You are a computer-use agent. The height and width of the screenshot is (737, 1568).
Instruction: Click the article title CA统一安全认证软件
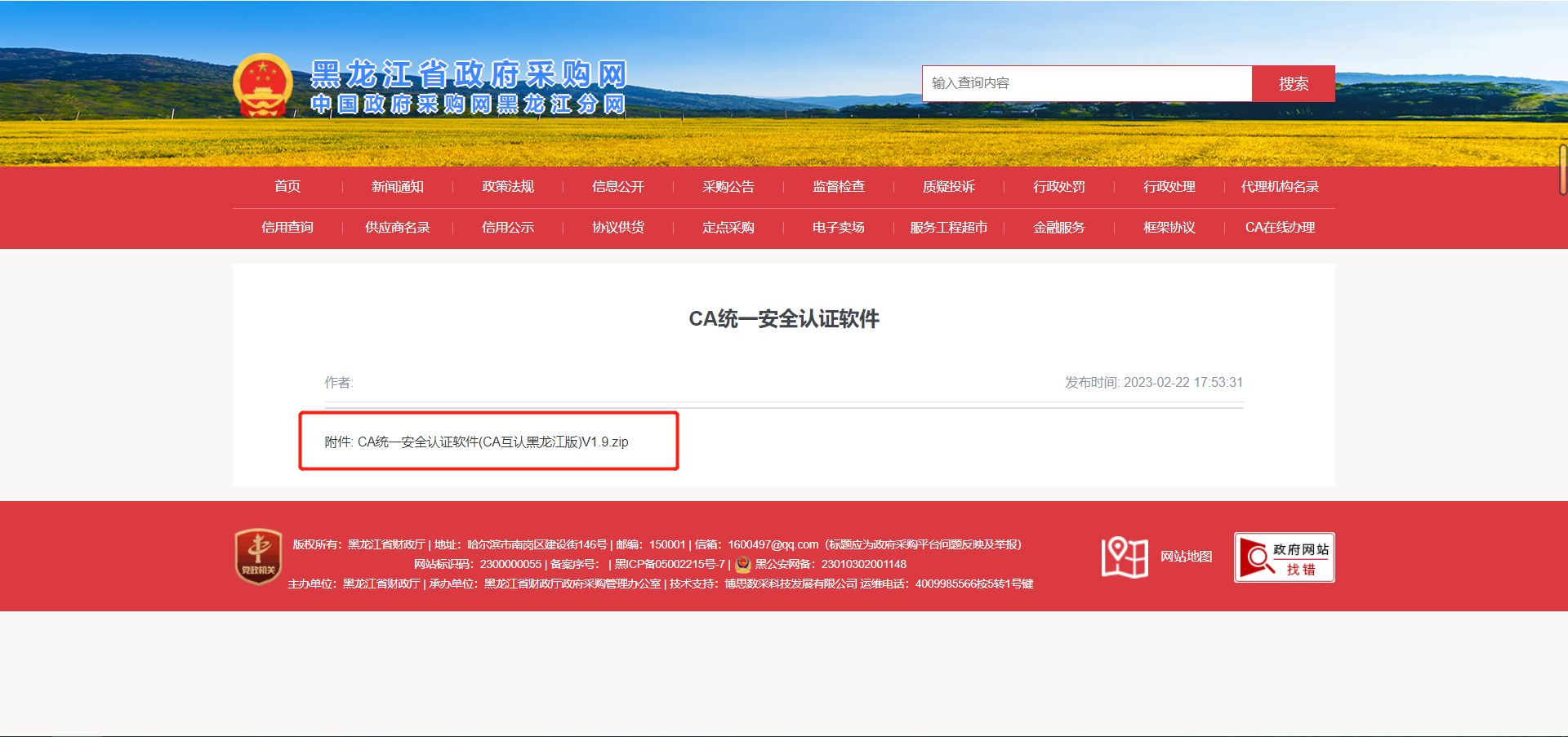pos(784,319)
